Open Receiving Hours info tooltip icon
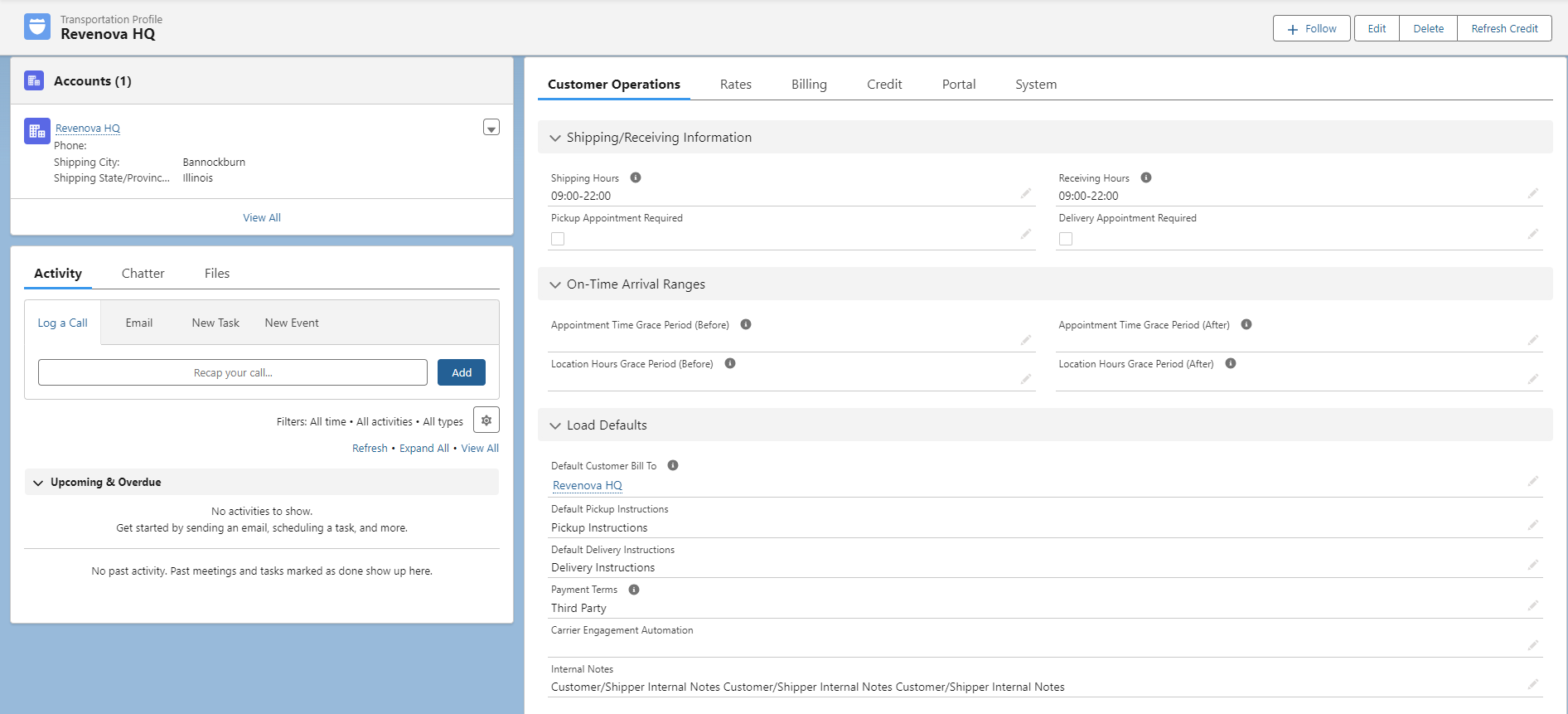The width and height of the screenshot is (1568, 714). [x=1146, y=177]
